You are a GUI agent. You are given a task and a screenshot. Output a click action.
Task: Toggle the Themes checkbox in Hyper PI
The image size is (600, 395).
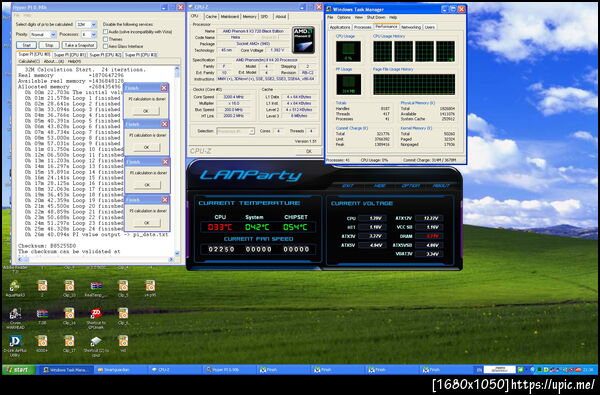coord(106,39)
